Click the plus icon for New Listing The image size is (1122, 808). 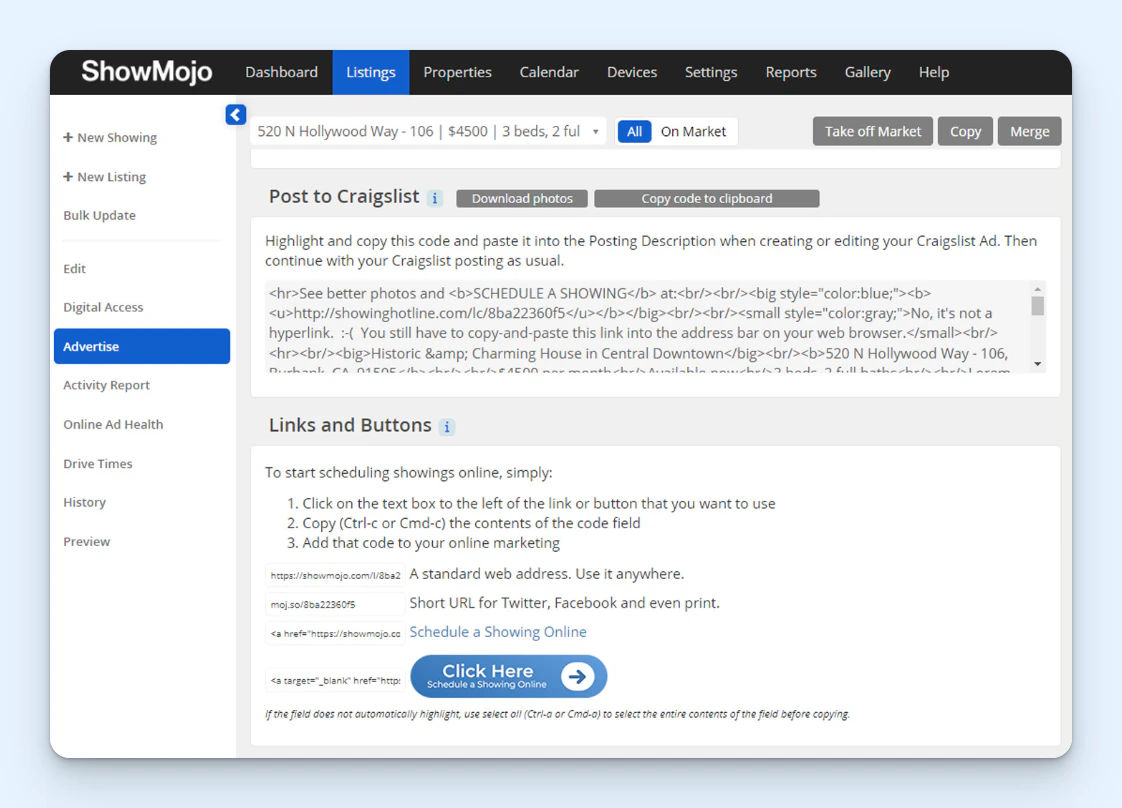click(x=68, y=177)
